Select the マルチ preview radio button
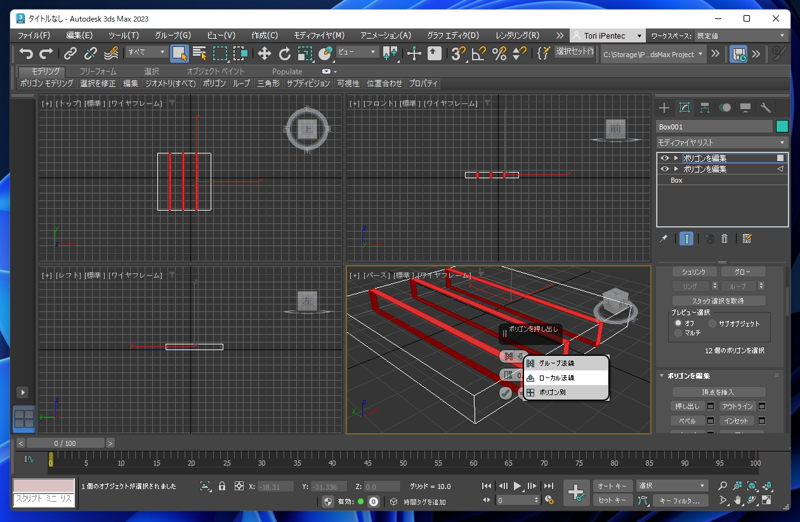This screenshot has height=522, width=800. [x=678, y=333]
